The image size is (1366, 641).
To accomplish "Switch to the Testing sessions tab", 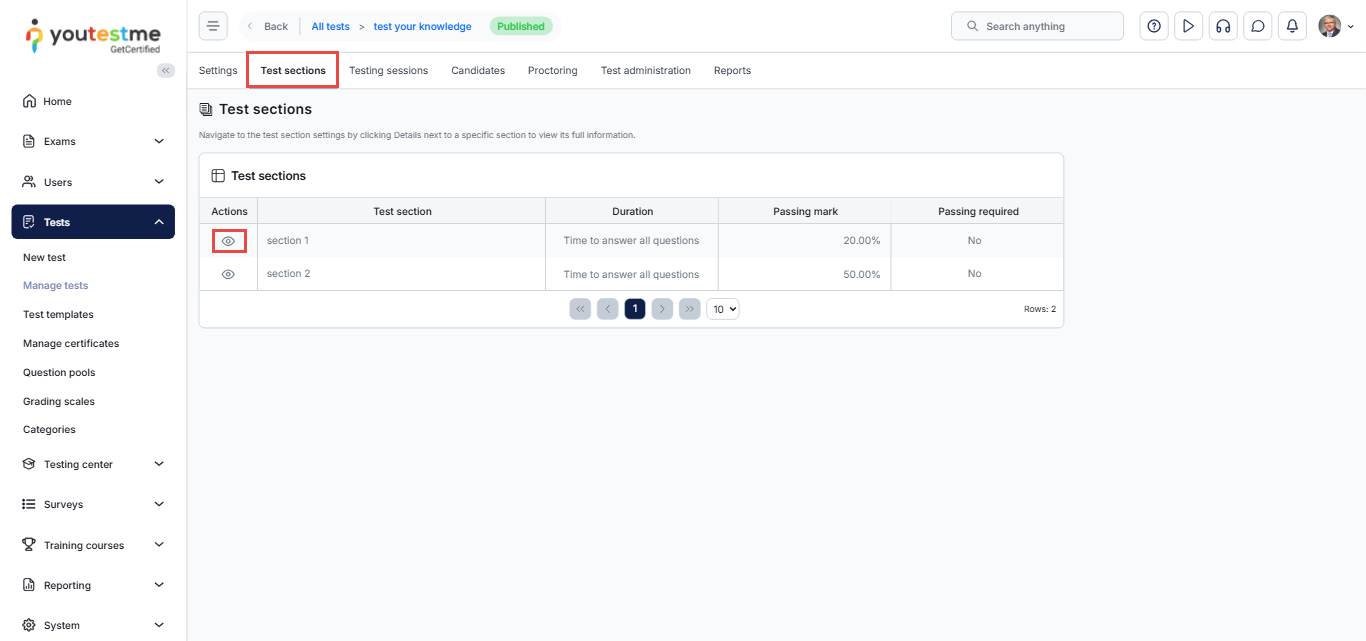I will tap(388, 71).
